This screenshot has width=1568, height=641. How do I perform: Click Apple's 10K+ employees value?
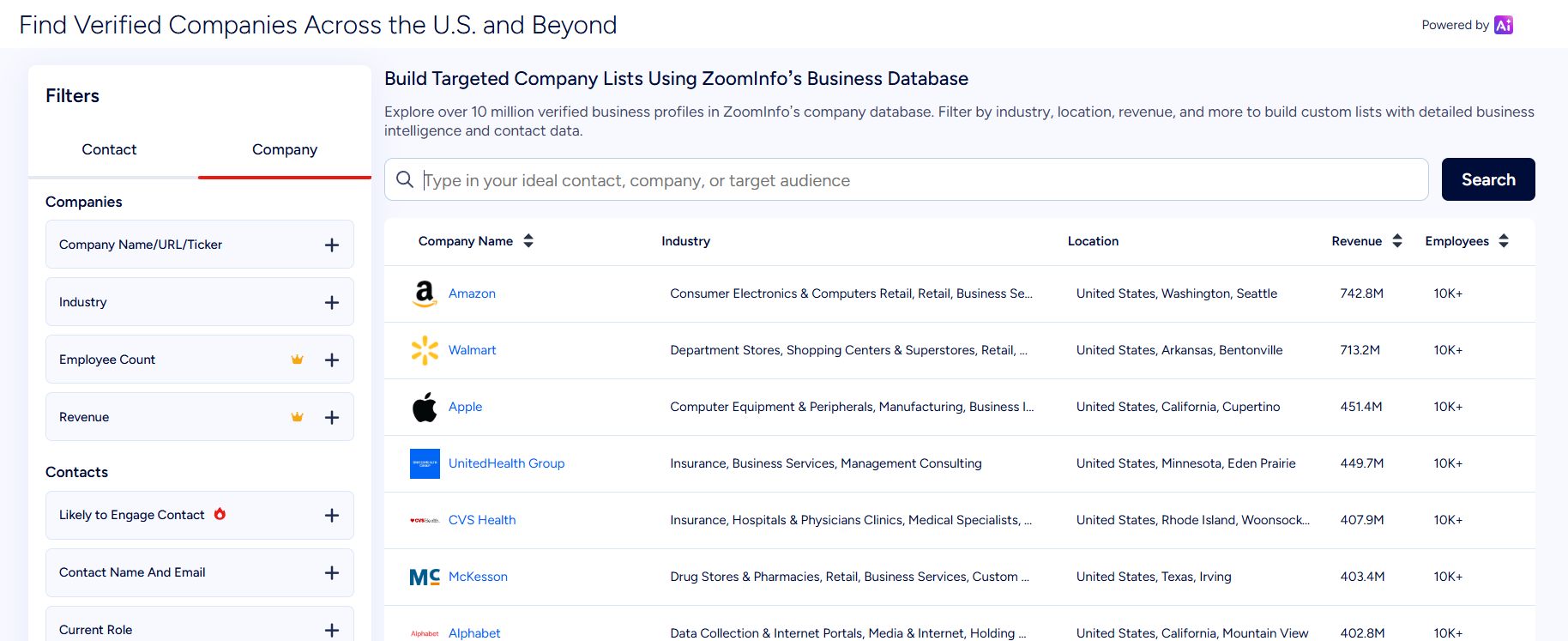[1448, 407]
